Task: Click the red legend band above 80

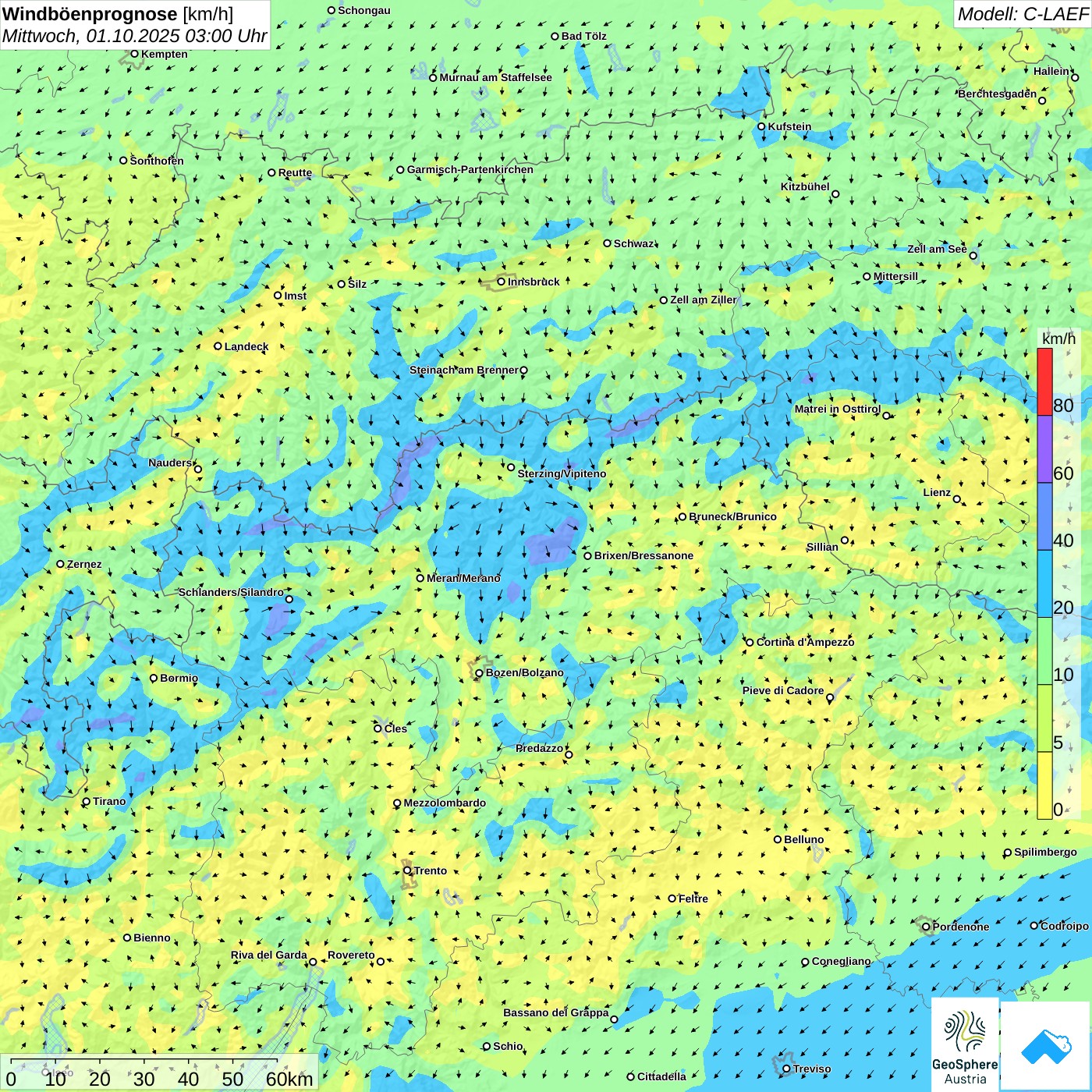Action: 1044,382
